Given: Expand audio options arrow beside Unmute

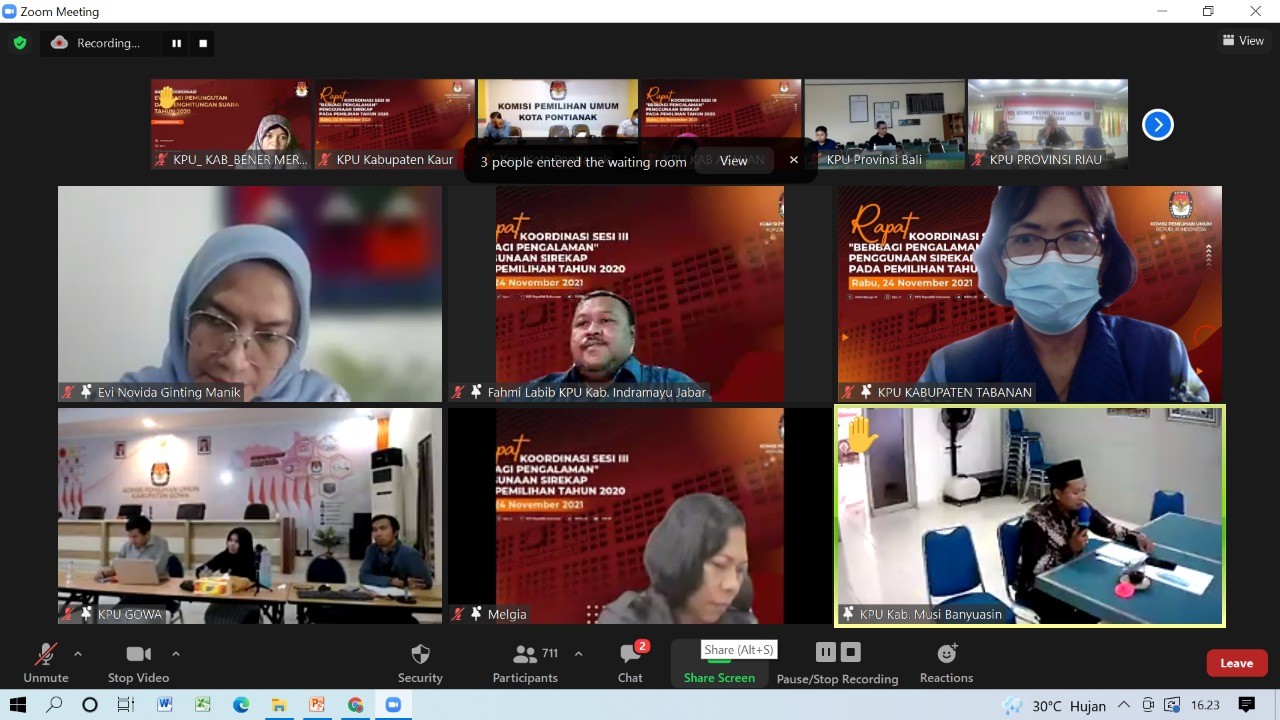Looking at the screenshot, I should [78, 654].
